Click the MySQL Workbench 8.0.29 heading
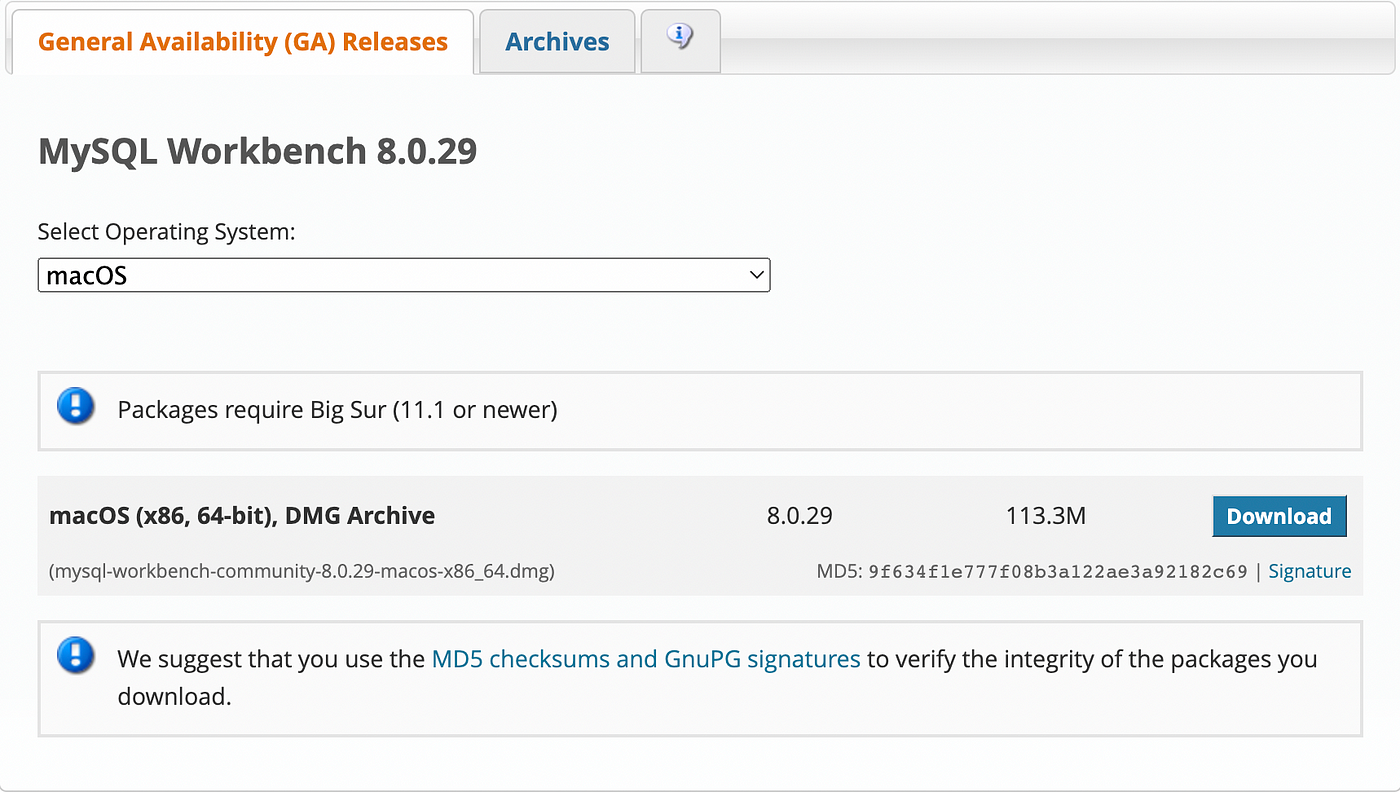This screenshot has width=1400, height=792. pyautogui.click(x=257, y=151)
